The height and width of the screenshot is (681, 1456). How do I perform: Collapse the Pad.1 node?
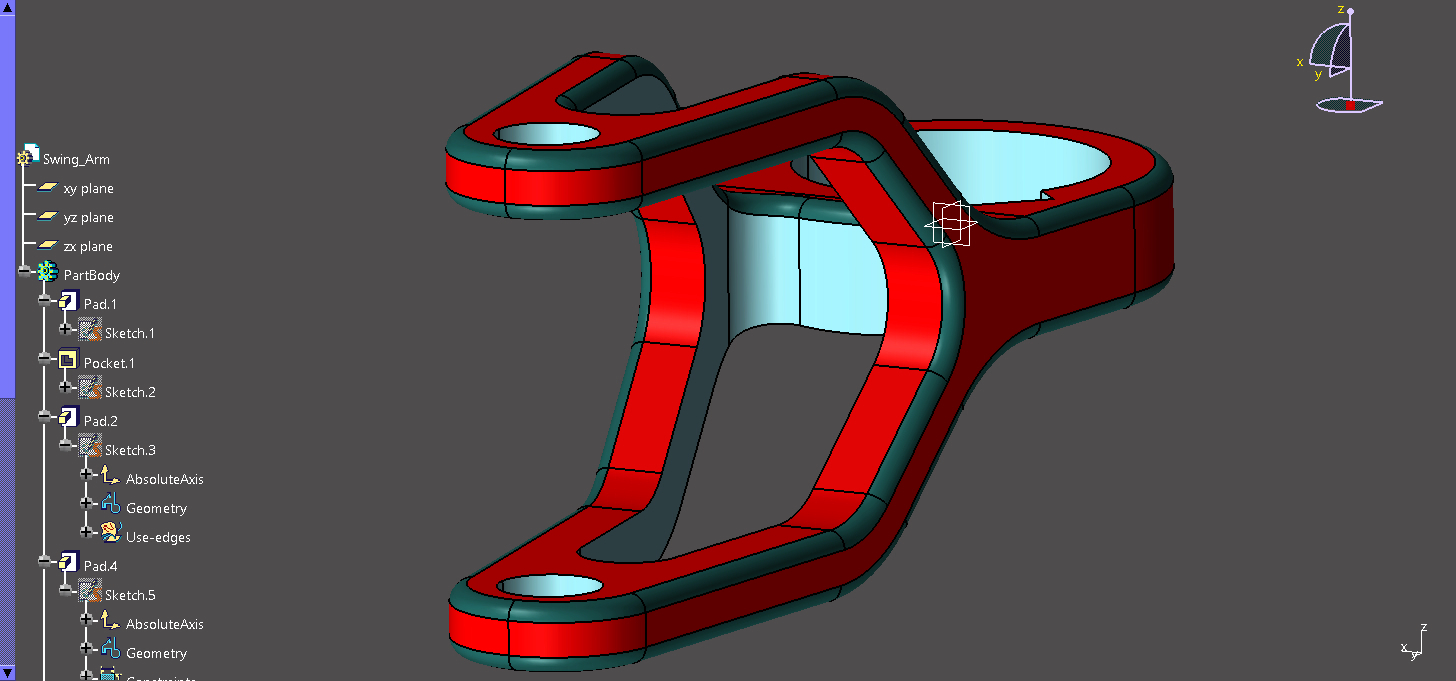click(45, 301)
